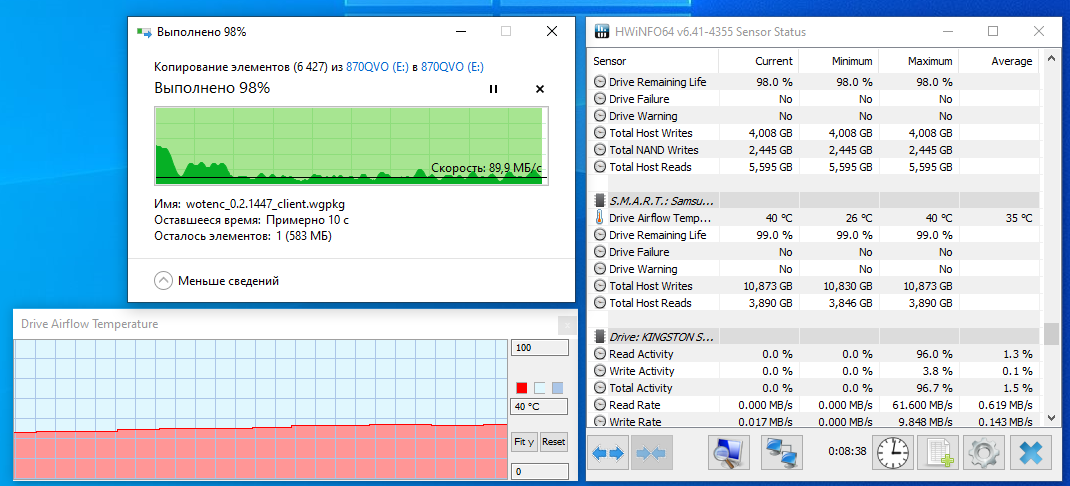Screen dimensions: 1070x486
Task: Select the thermometer icon of Drive Airflow Temp
Action: pos(600,218)
